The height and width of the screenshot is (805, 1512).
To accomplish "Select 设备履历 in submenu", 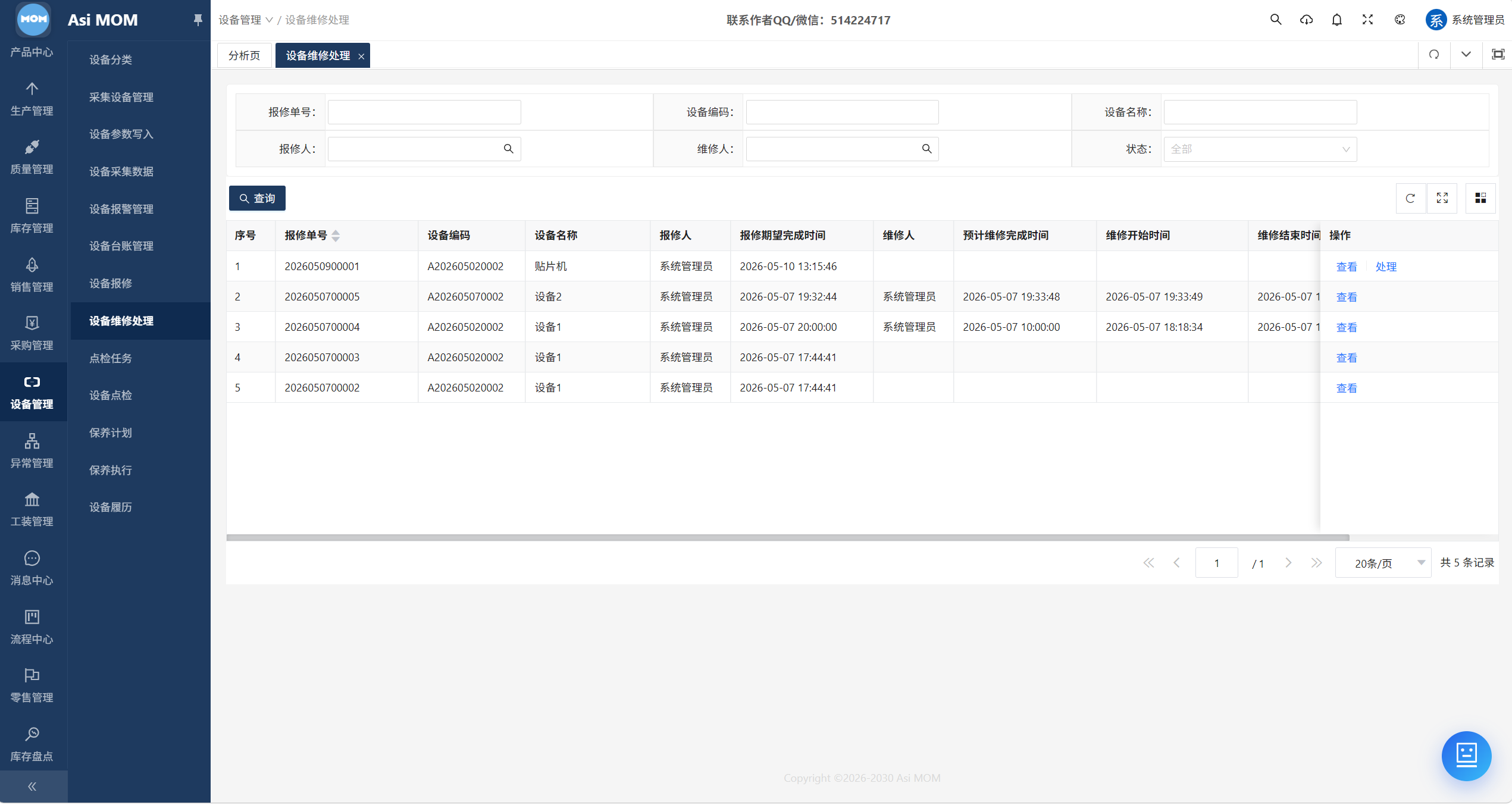I will click(x=111, y=507).
